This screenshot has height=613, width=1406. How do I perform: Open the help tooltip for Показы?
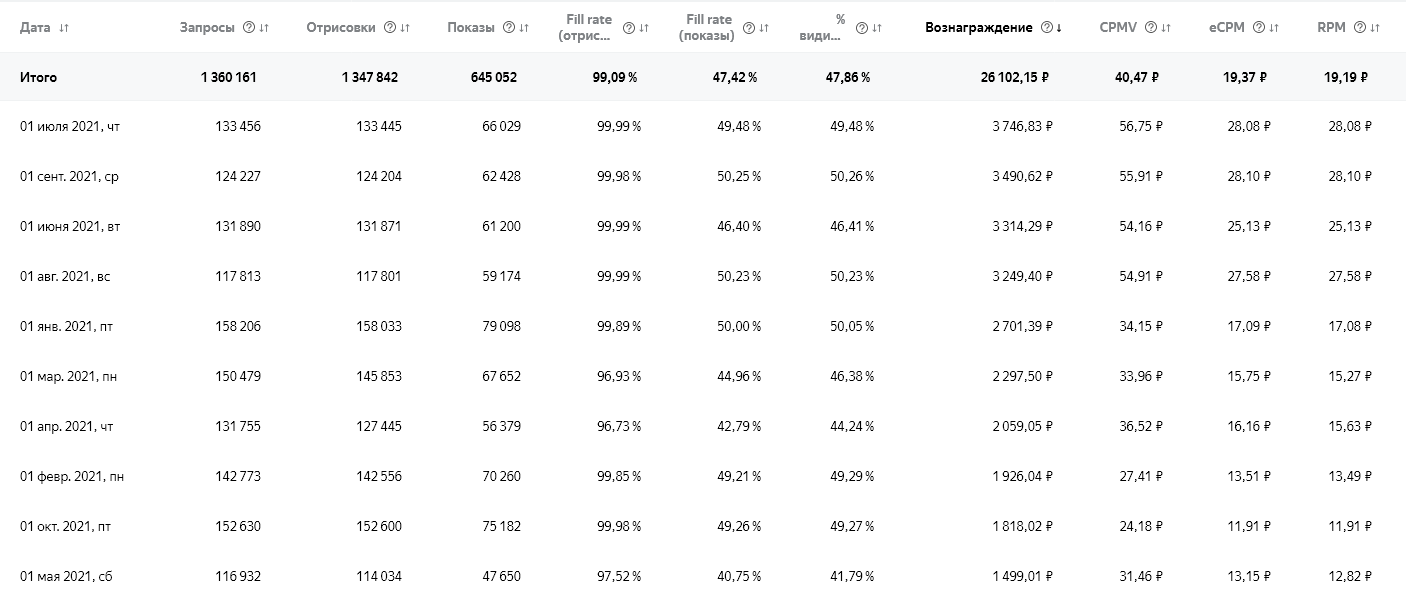(509, 28)
